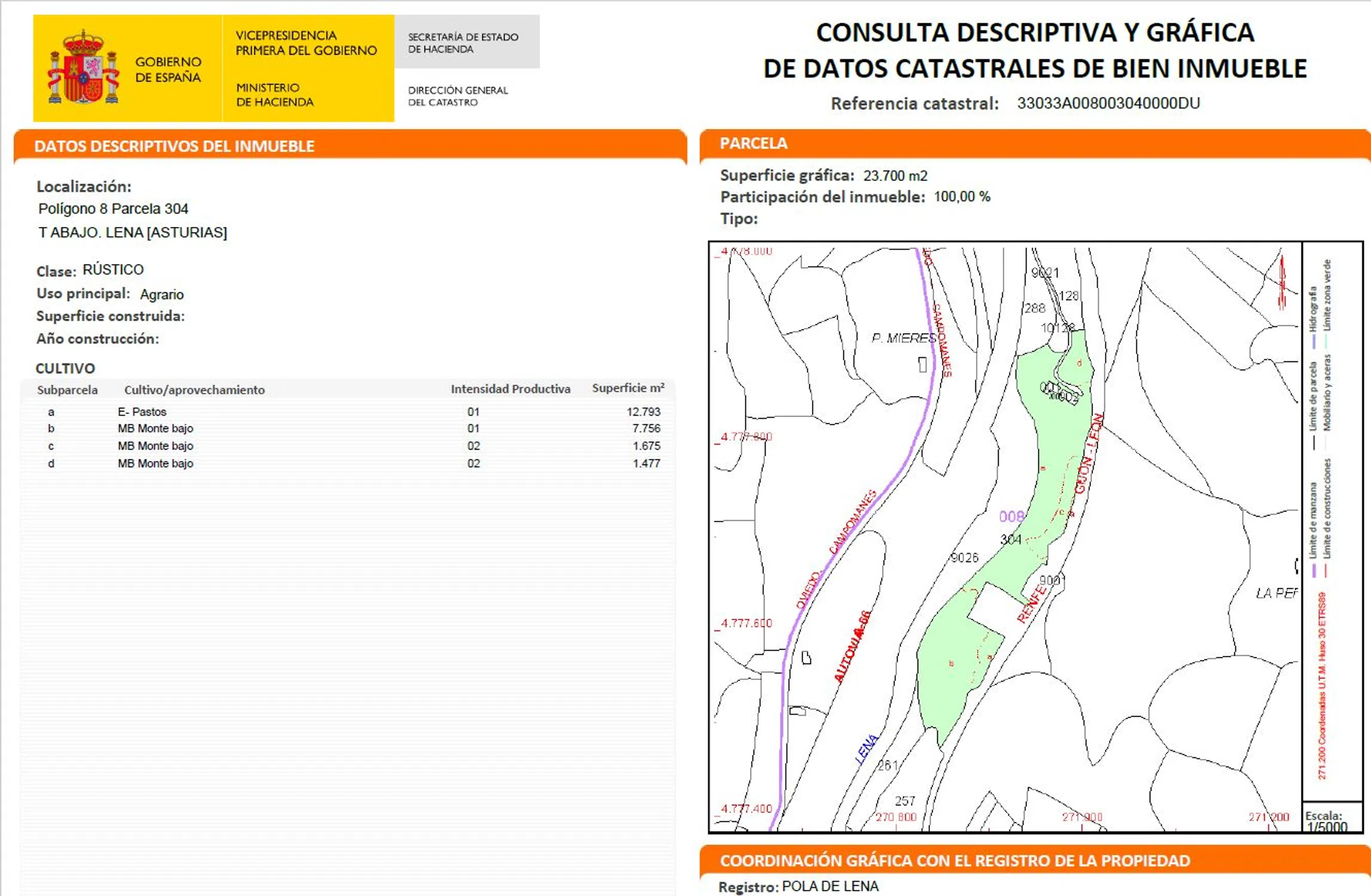1371x896 pixels.
Task: Click the Superficie m² column header
Action: (x=628, y=388)
